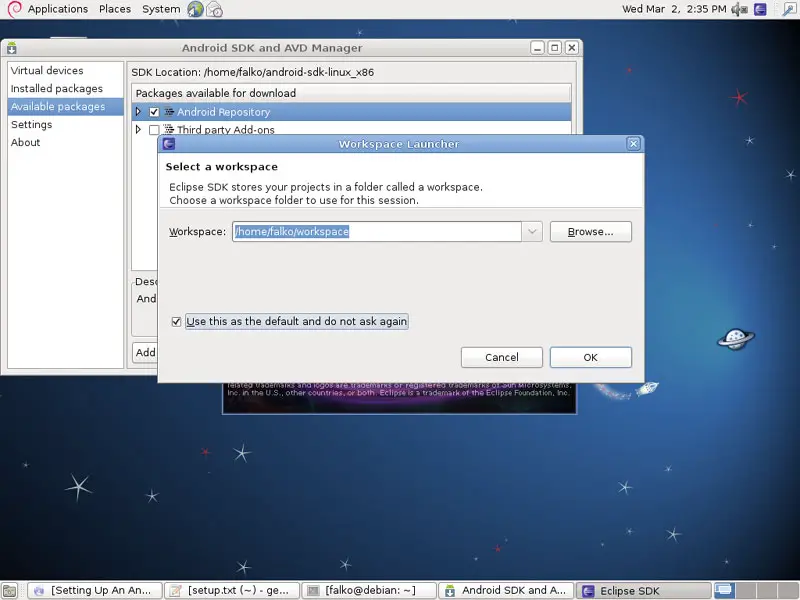Click 'Packages available for download' column header
Viewport: 800px width, 600px height.
point(351,93)
